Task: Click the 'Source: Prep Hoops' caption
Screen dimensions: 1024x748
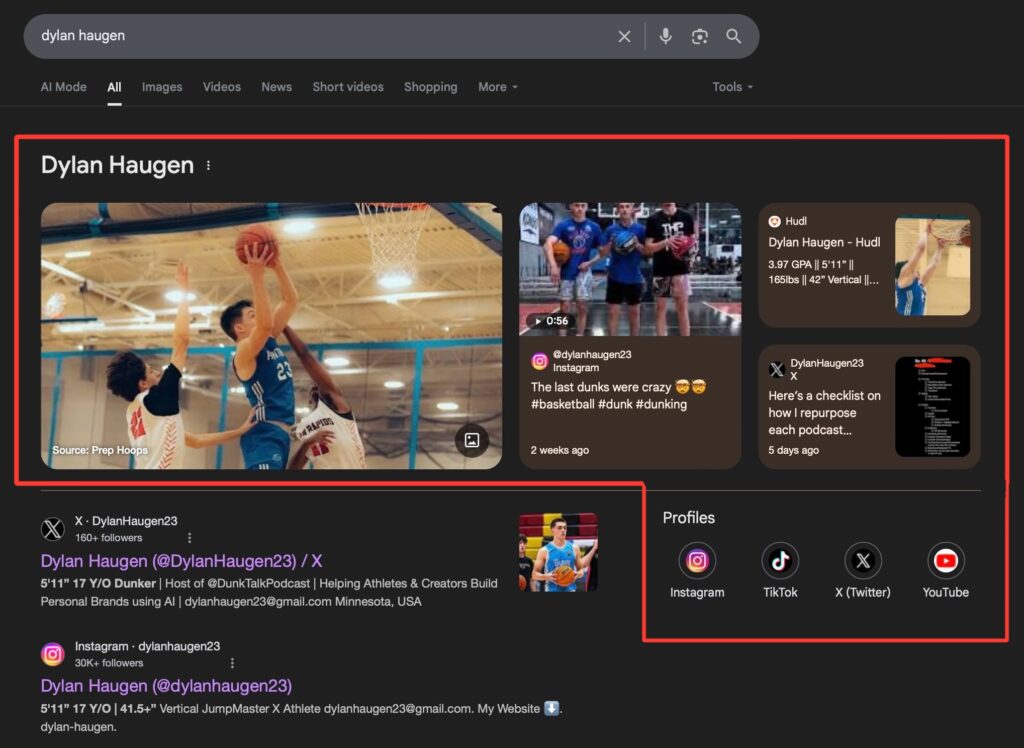Action: coord(100,450)
